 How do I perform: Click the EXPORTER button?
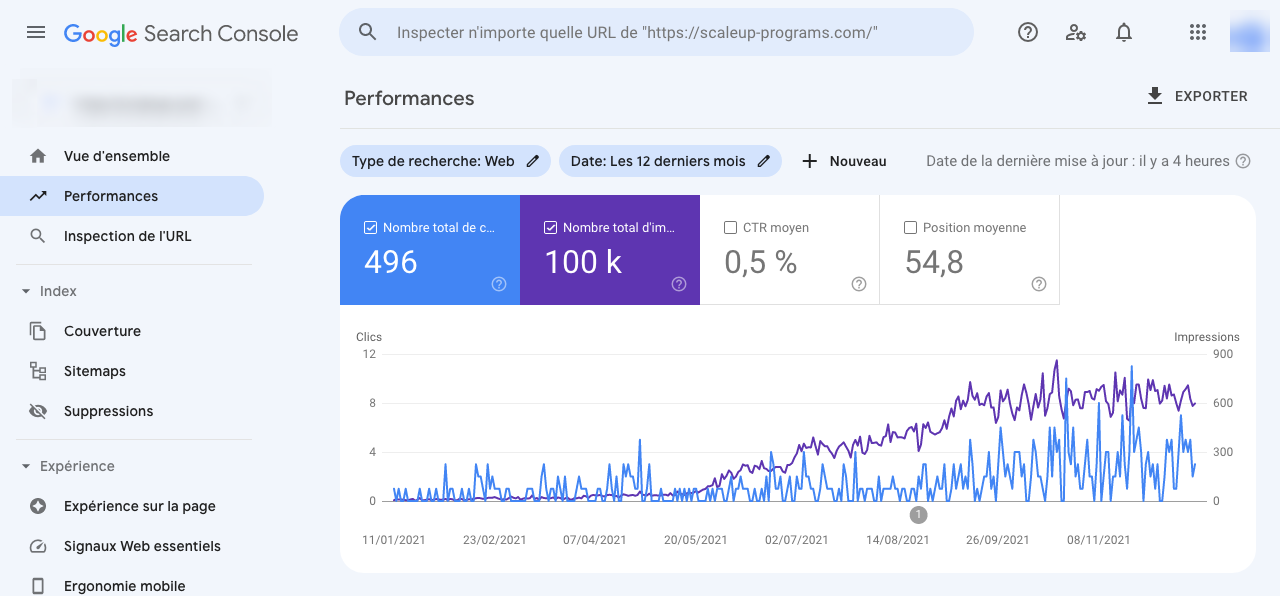(1197, 96)
